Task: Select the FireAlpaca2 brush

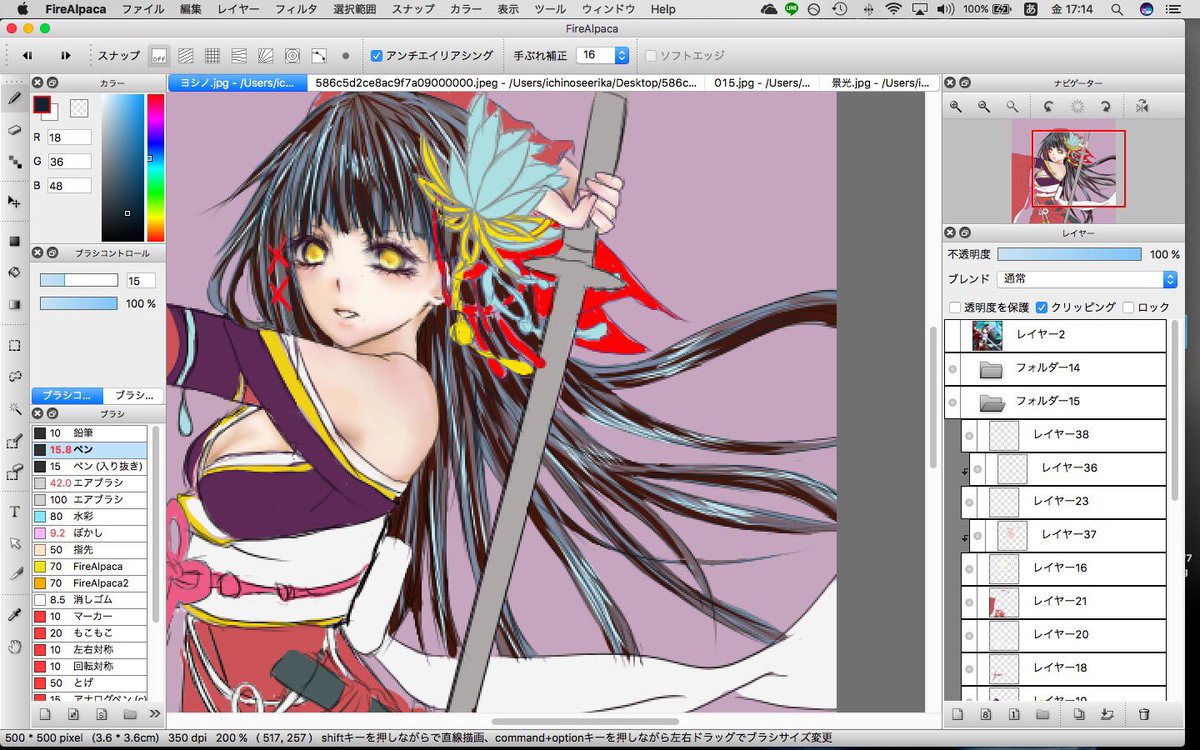Action: pos(90,582)
